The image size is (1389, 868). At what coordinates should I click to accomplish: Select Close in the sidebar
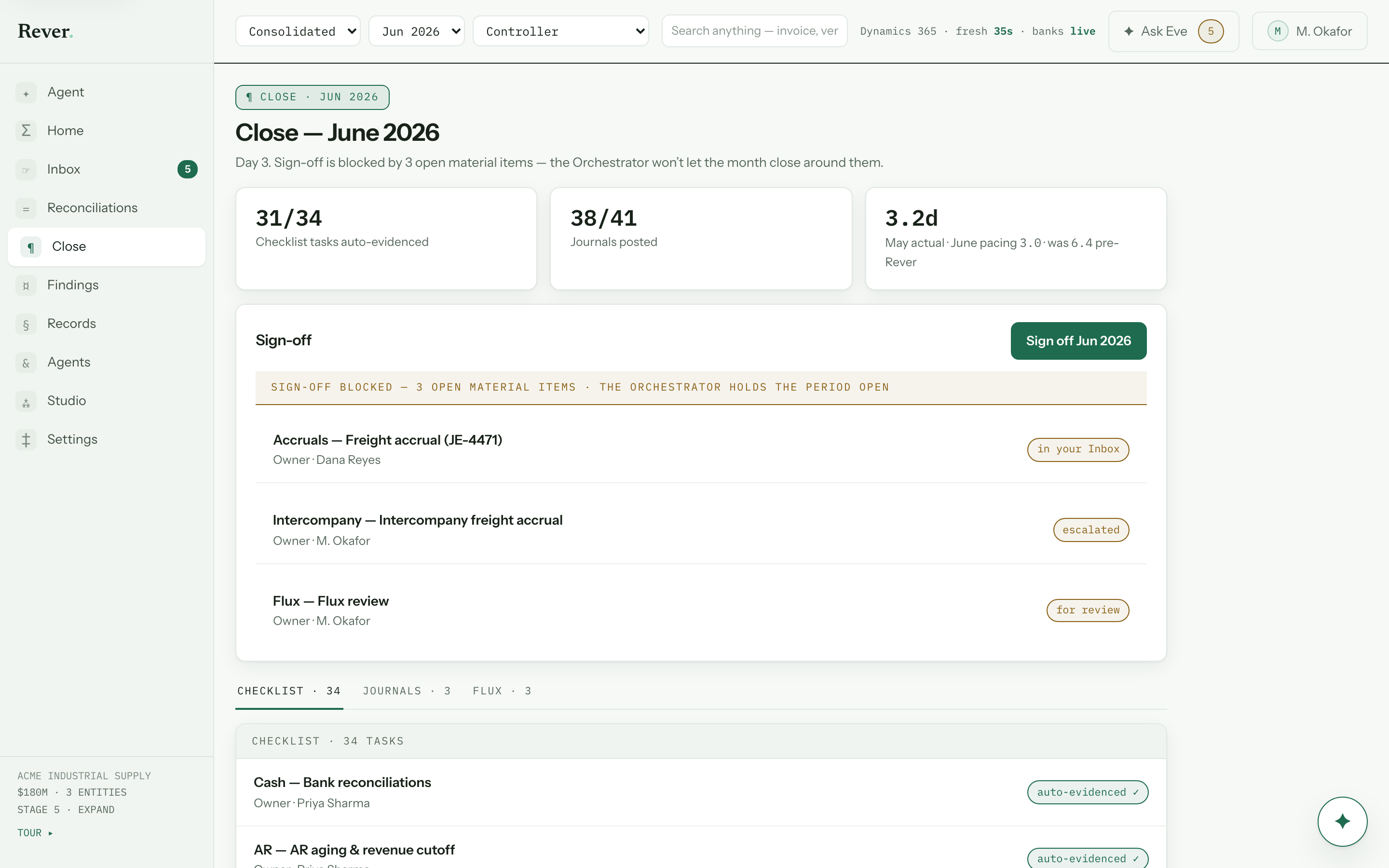[107, 247]
